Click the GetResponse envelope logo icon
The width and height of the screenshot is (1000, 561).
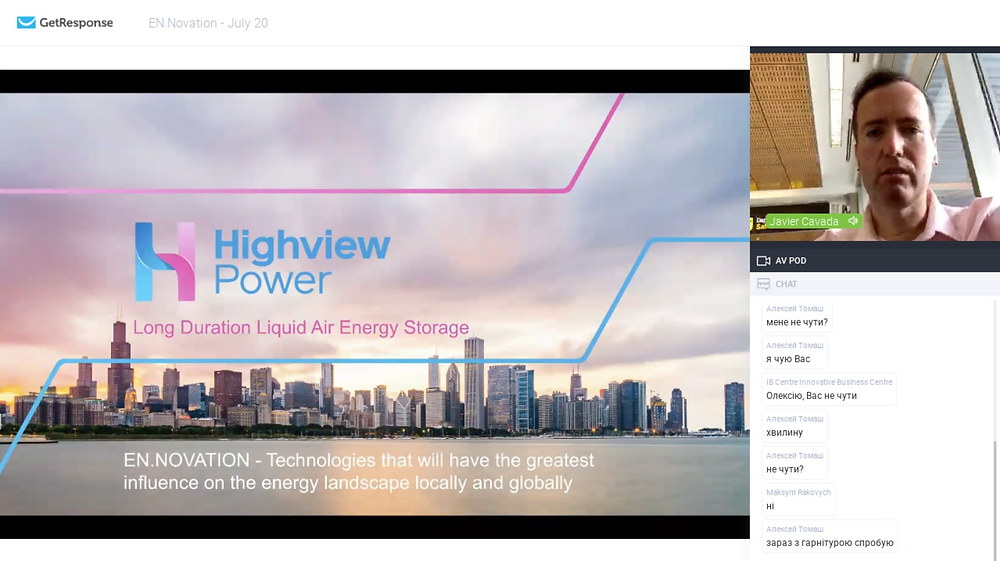pos(26,22)
